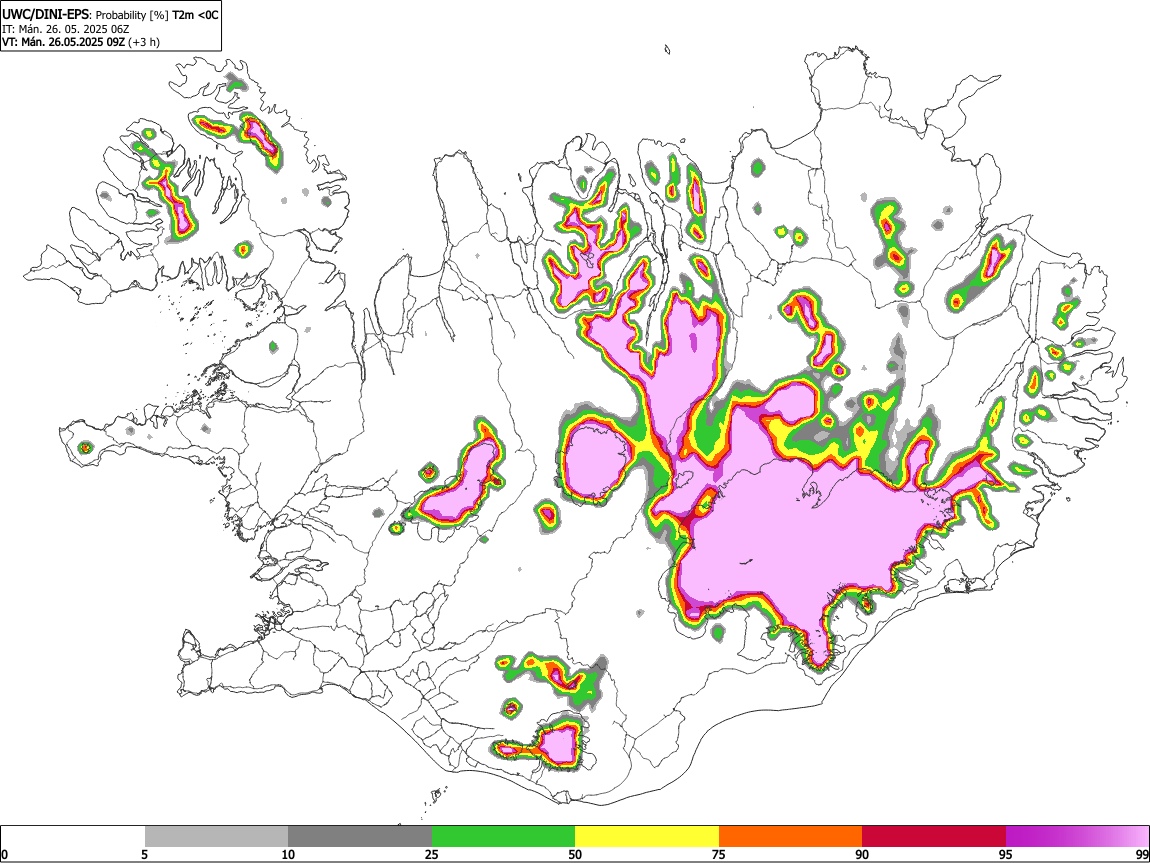Click the light gray 5-10% legend swatch

pos(216,836)
